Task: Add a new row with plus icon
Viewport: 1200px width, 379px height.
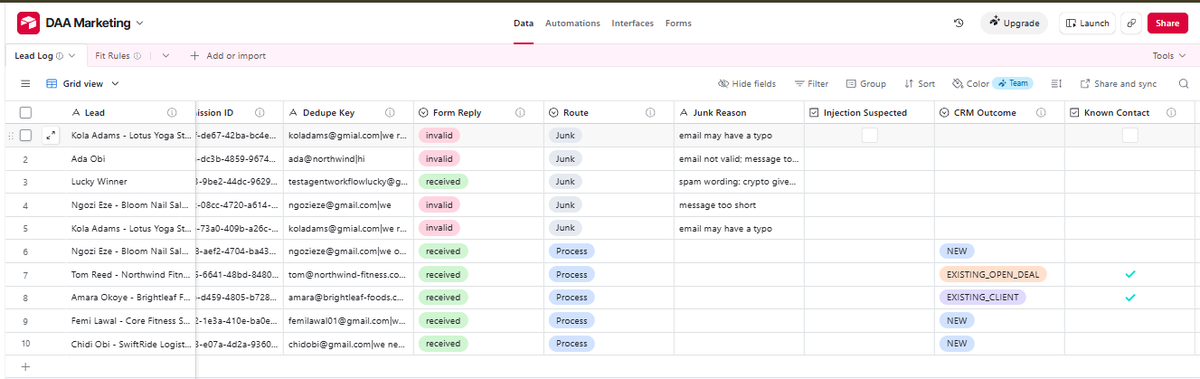Action: point(25,367)
